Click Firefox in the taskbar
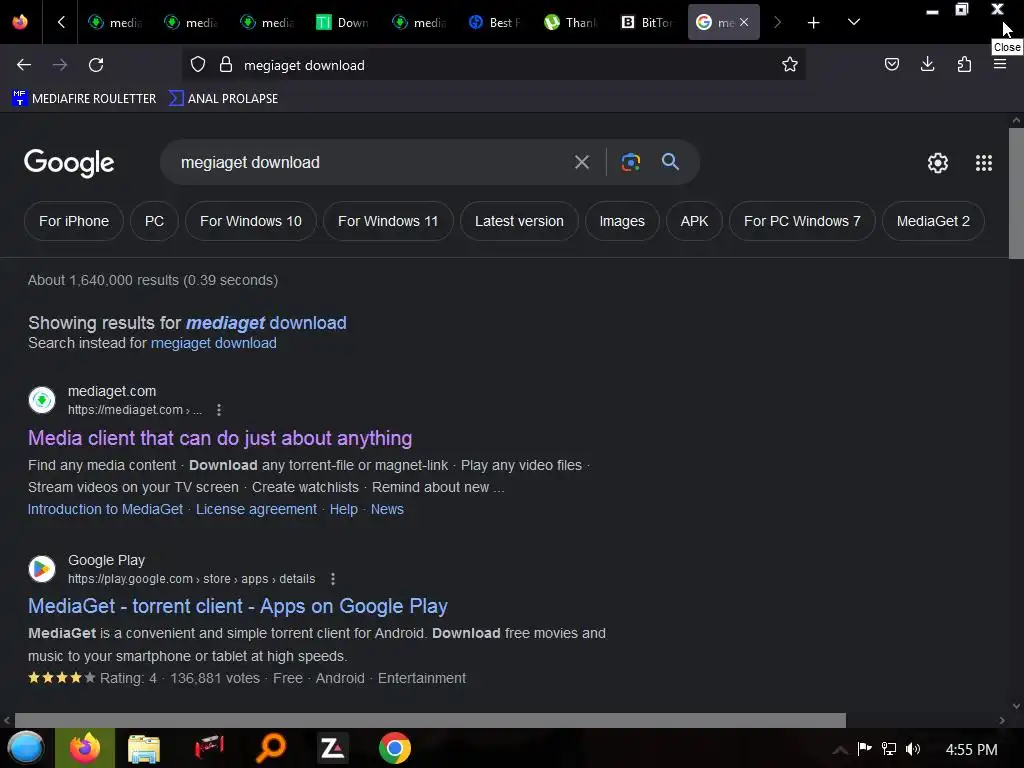The height and width of the screenshot is (768, 1024). (85, 748)
